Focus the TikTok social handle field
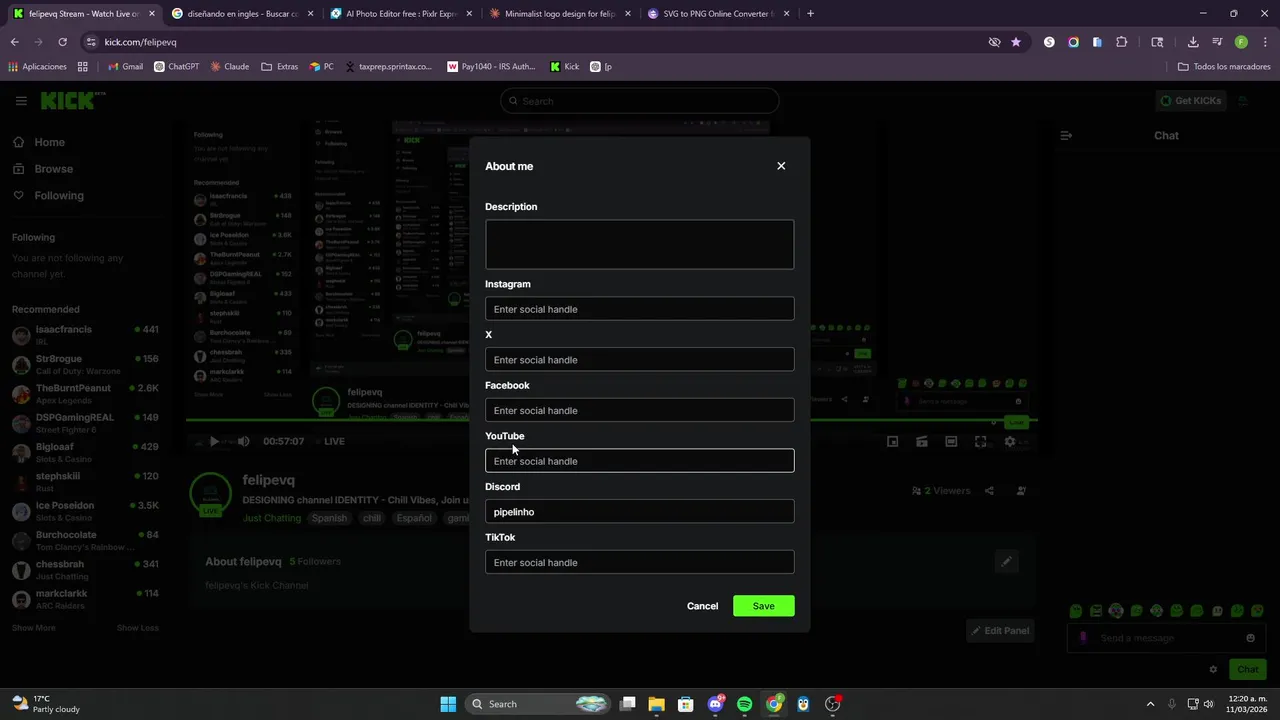The height and width of the screenshot is (720, 1280). pyautogui.click(x=639, y=562)
